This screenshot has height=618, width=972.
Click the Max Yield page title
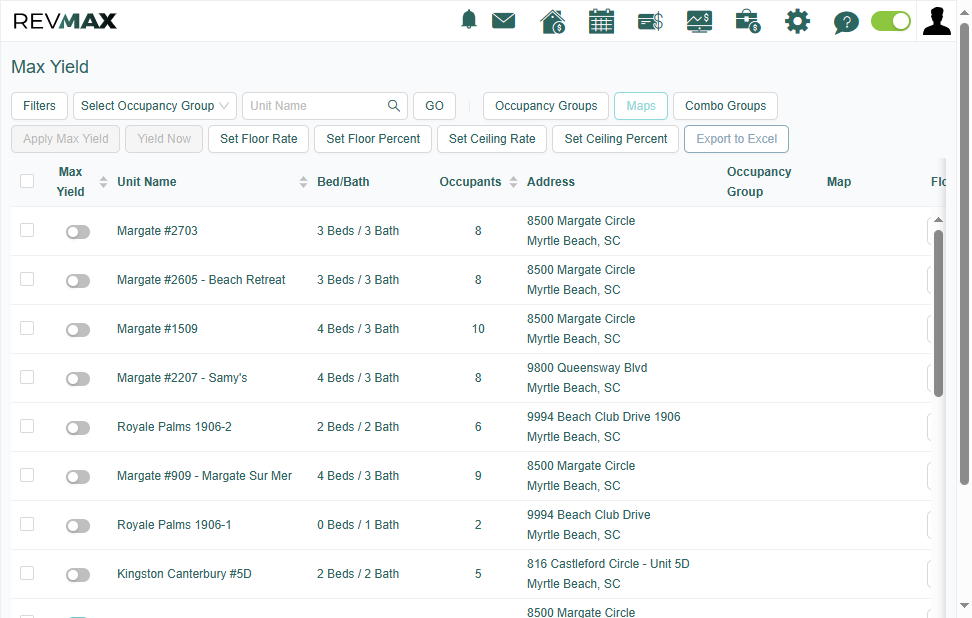(50, 66)
